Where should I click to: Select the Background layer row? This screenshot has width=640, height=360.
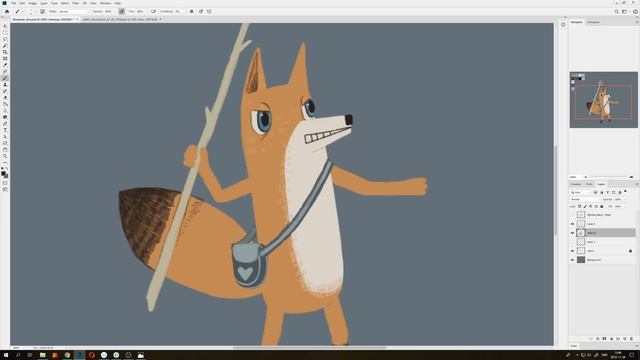pos(603,260)
